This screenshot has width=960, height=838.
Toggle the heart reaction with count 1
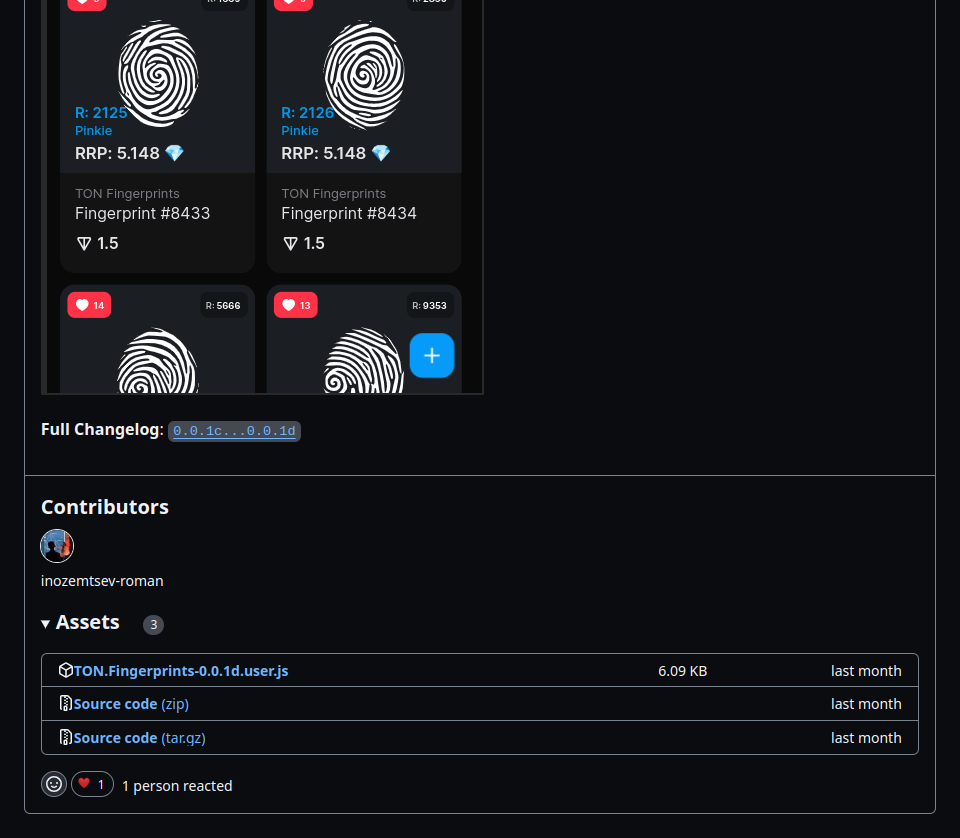pos(92,784)
